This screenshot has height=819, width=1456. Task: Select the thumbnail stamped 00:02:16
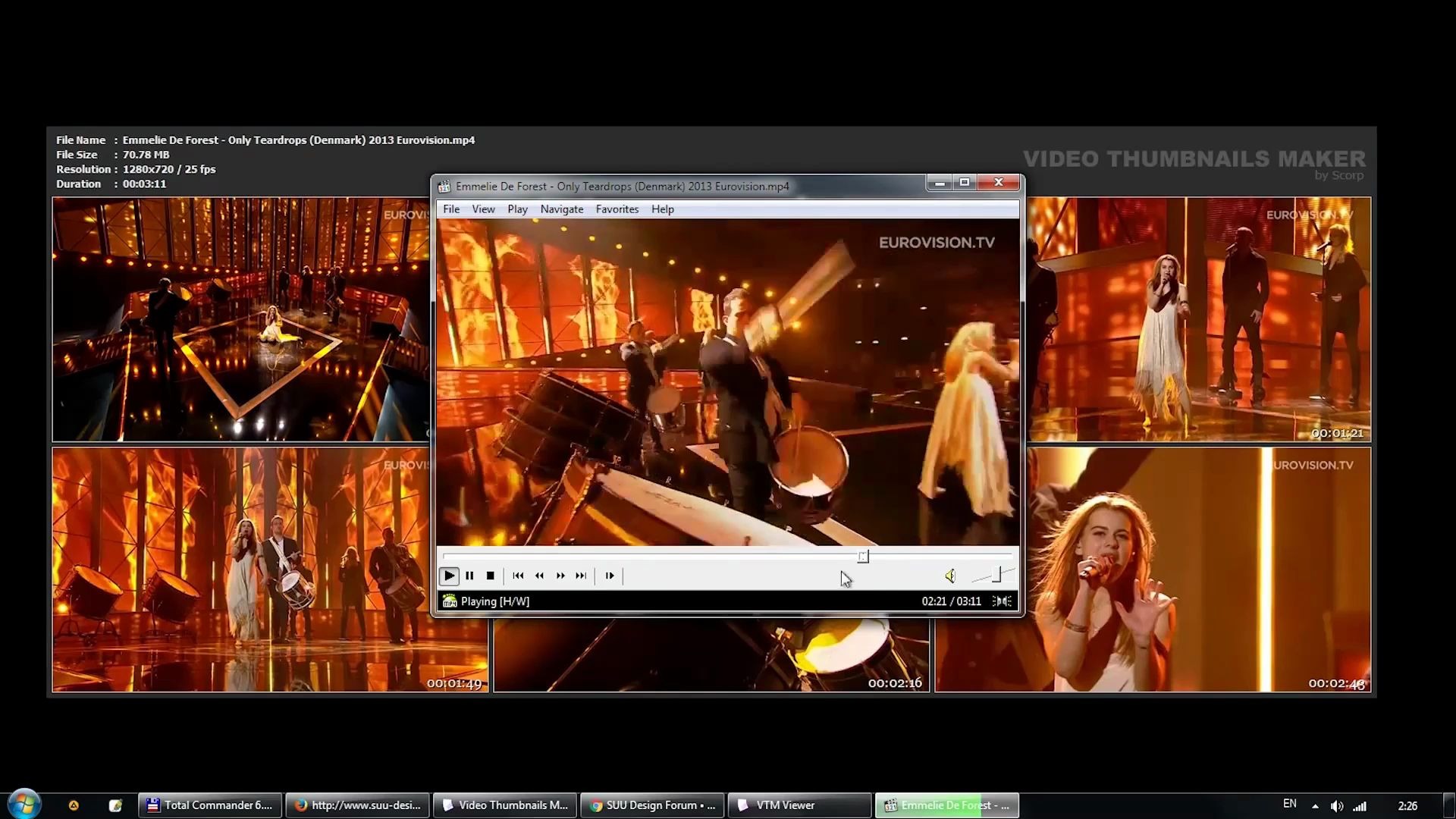click(x=711, y=654)
